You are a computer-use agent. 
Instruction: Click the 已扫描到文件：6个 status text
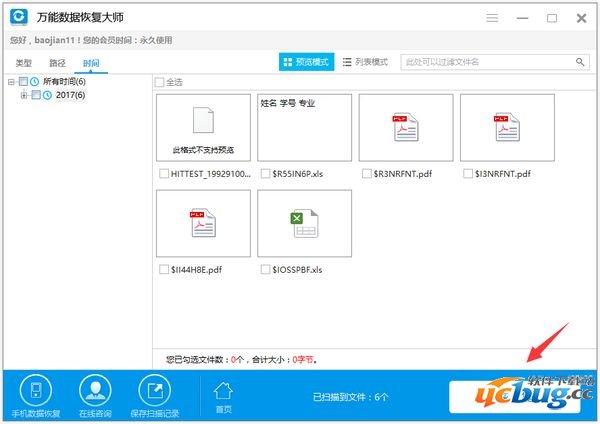[351, 397]
